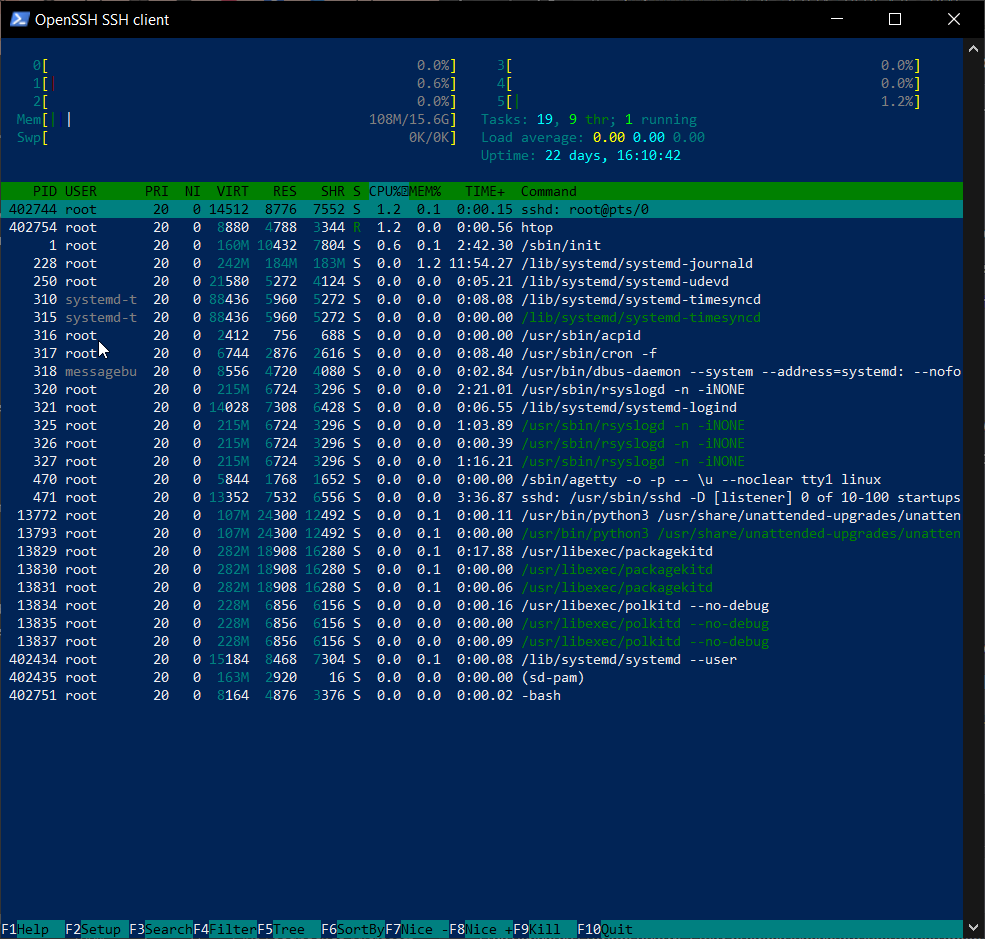Activate F3 Search function
985x939 pixels.
coord(161,929)
